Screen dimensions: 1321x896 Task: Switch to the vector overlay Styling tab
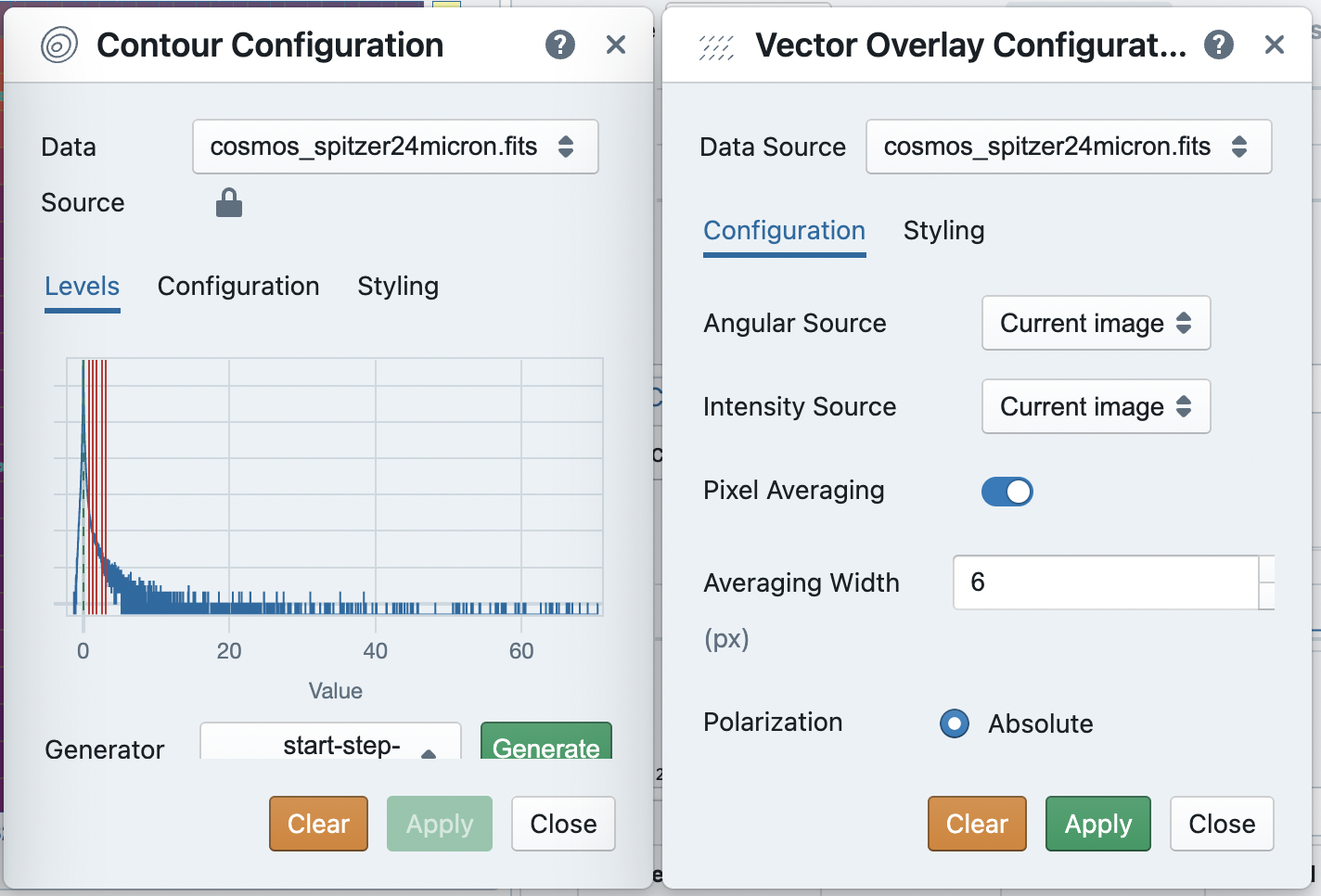pyautogui.click(x=943, y=230)
